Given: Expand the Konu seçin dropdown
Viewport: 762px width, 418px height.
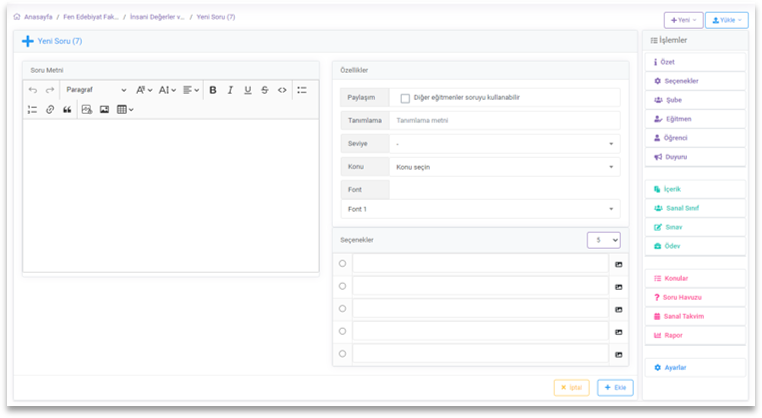Looking at the screenshot, I should [x=504, y=166].
